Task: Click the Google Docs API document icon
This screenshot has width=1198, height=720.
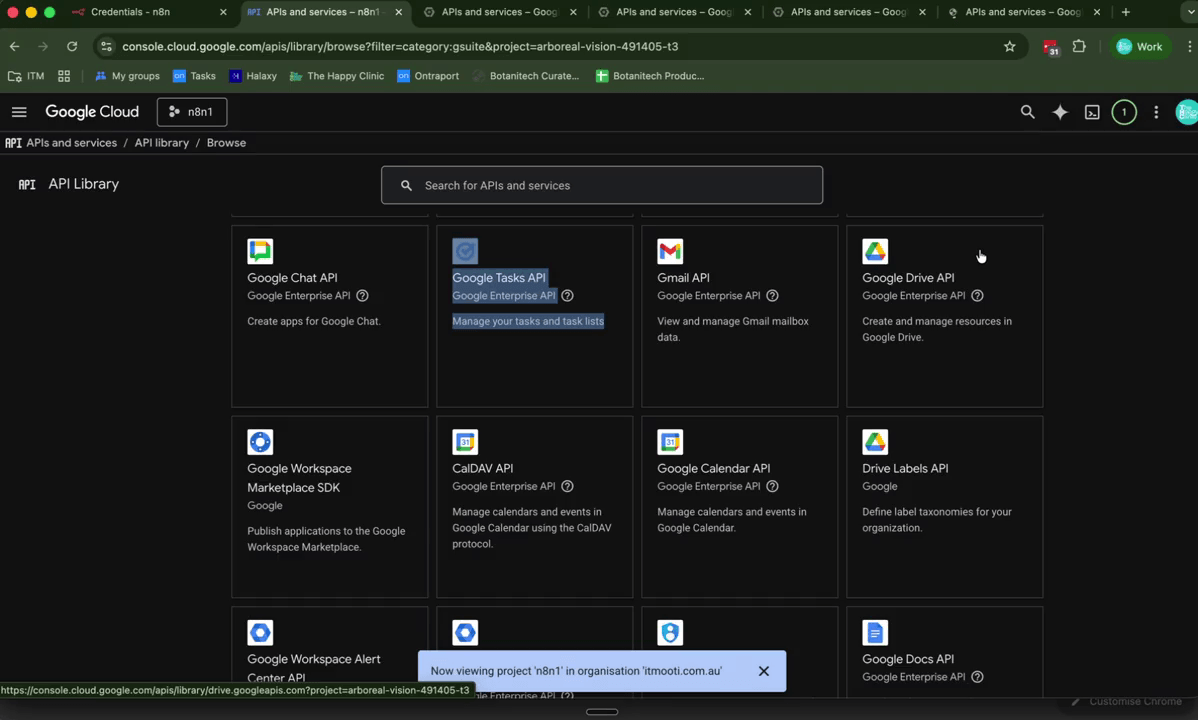Action: (x=874, y=632)
